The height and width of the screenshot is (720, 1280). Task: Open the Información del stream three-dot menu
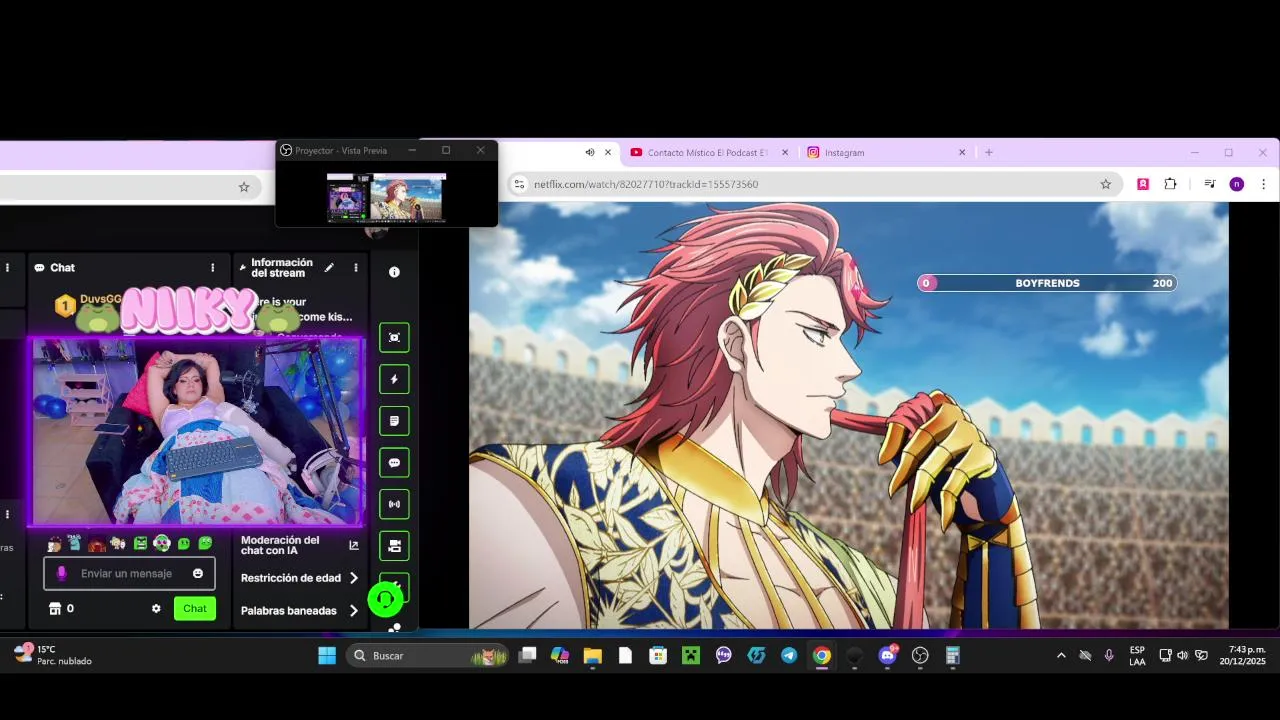tap(355, 268)
